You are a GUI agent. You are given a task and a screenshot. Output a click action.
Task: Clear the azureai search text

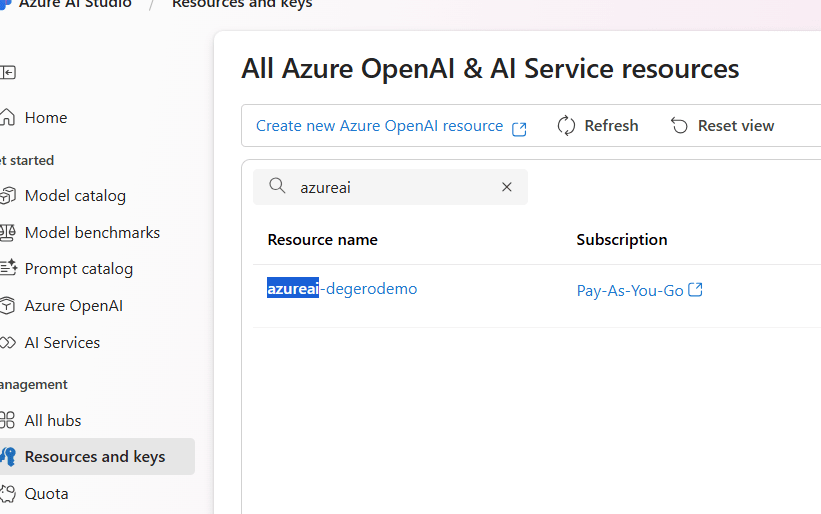point(506,187)
